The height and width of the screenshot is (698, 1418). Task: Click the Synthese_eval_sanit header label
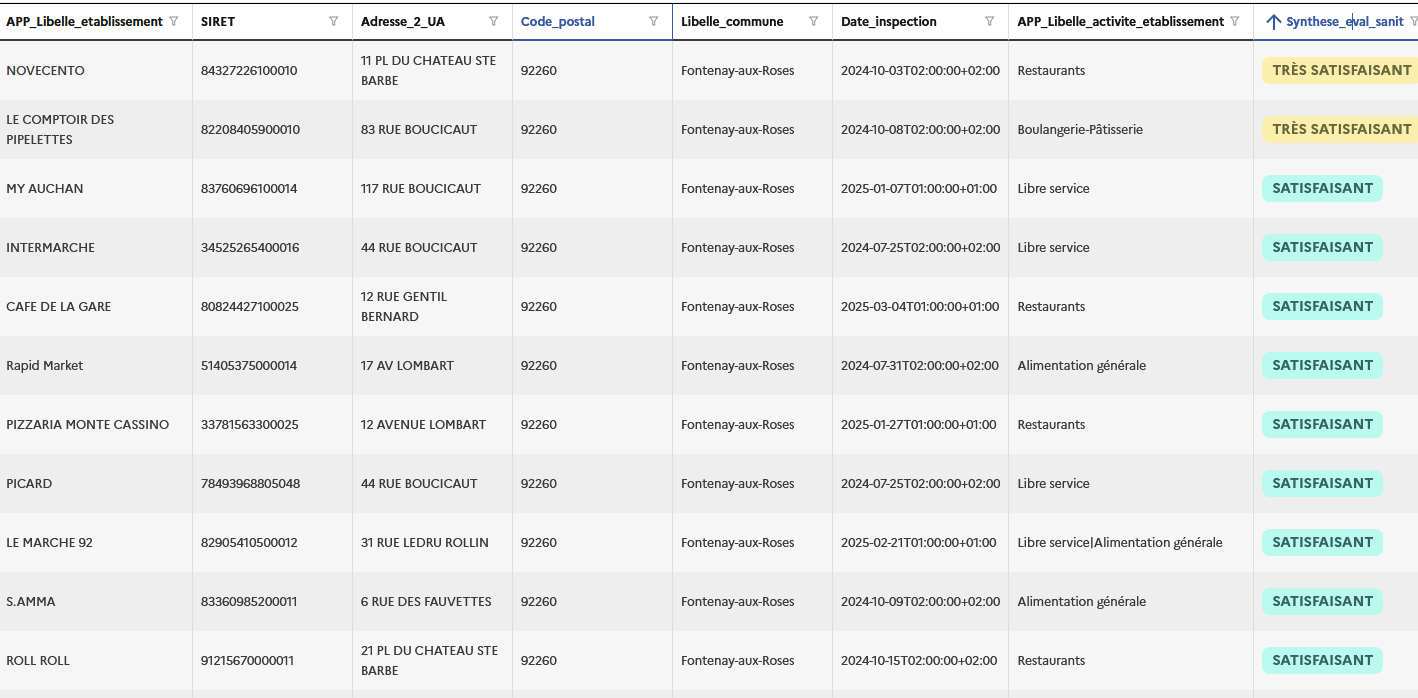coord(1345,21)
